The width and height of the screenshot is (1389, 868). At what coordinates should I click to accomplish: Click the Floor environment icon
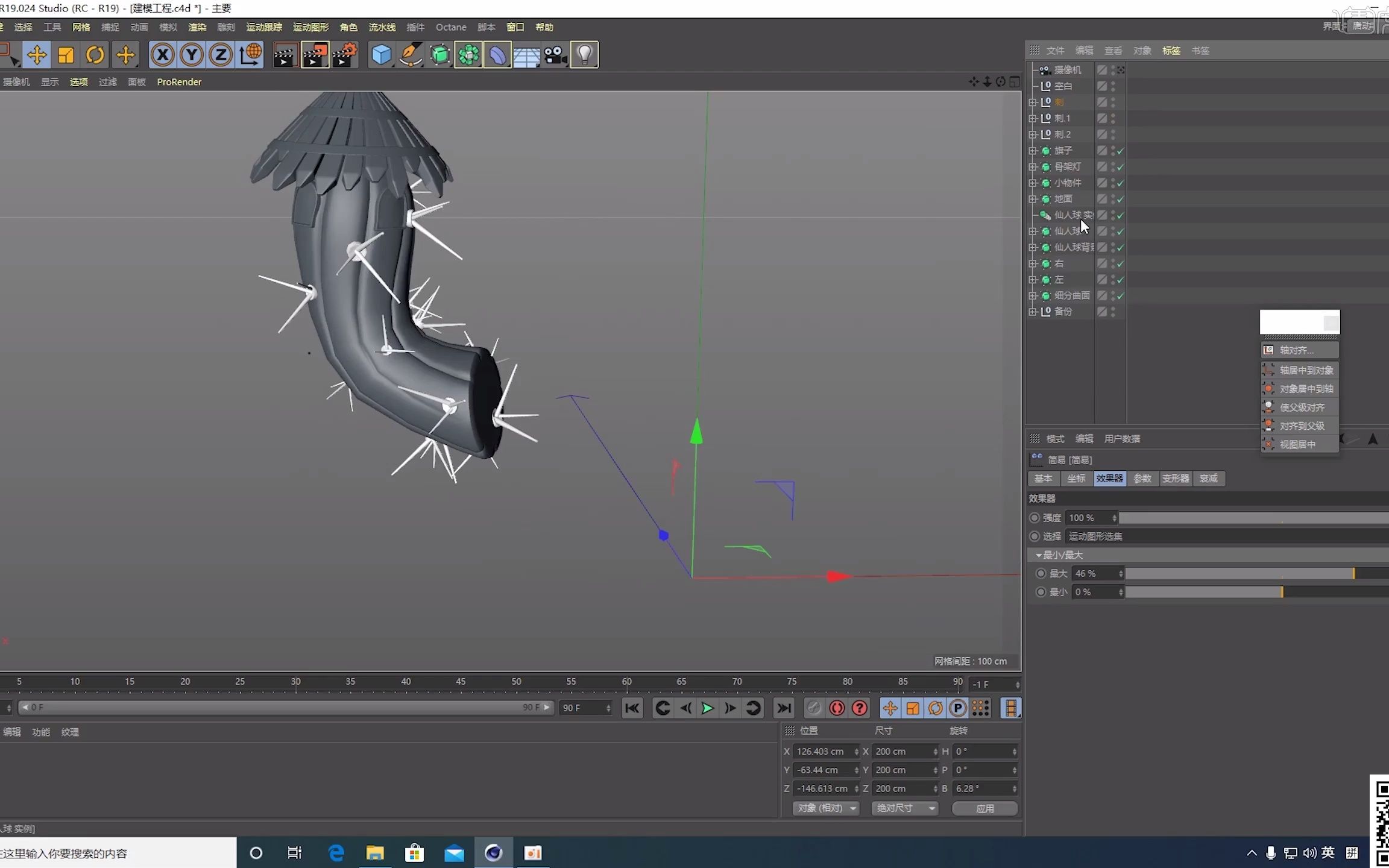526,55
